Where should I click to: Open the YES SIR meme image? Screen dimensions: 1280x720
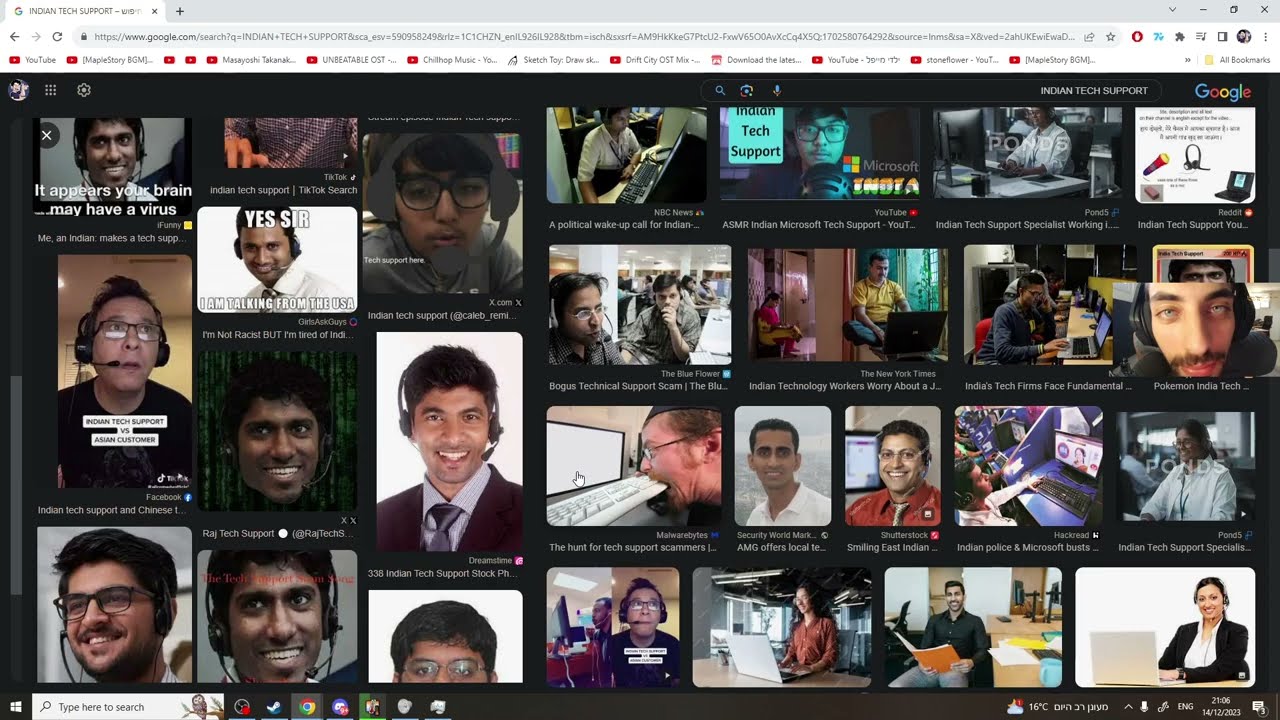click(x=277, y=260)
